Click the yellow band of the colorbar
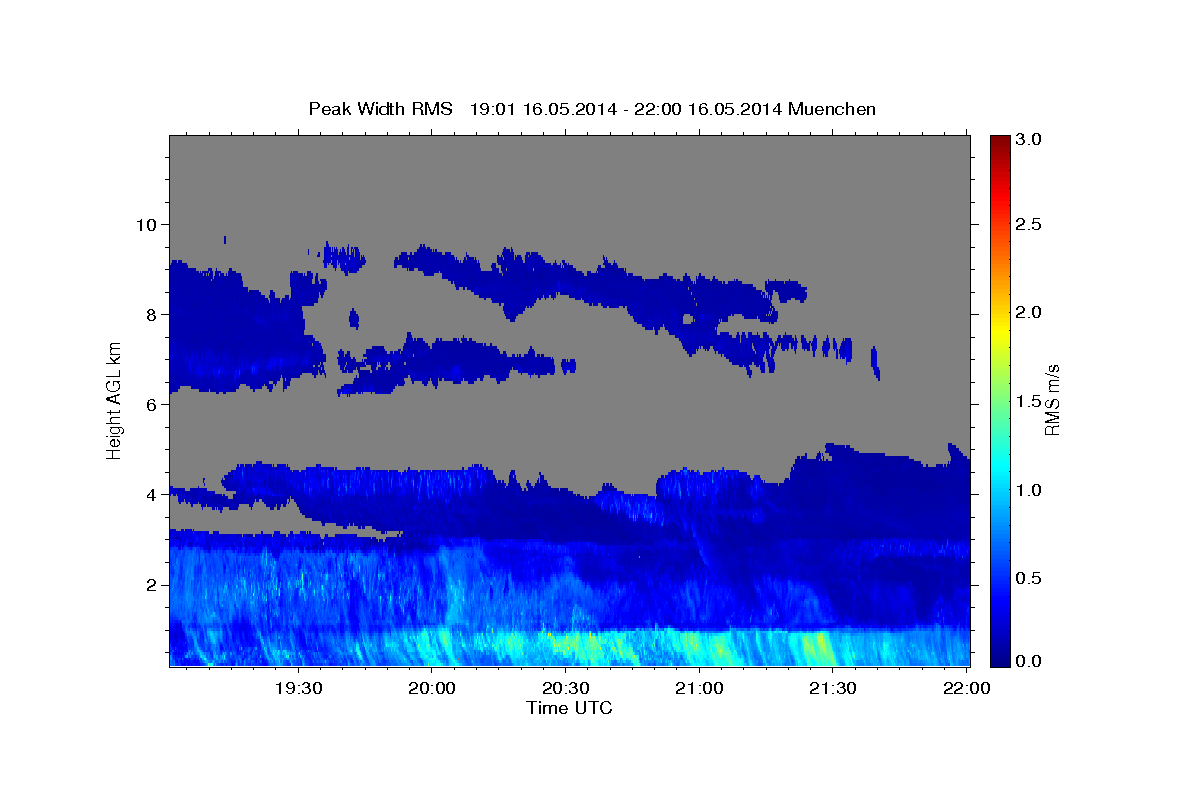The width and height of the screenshot is (1200, 800). click(x=1000, y=330)
